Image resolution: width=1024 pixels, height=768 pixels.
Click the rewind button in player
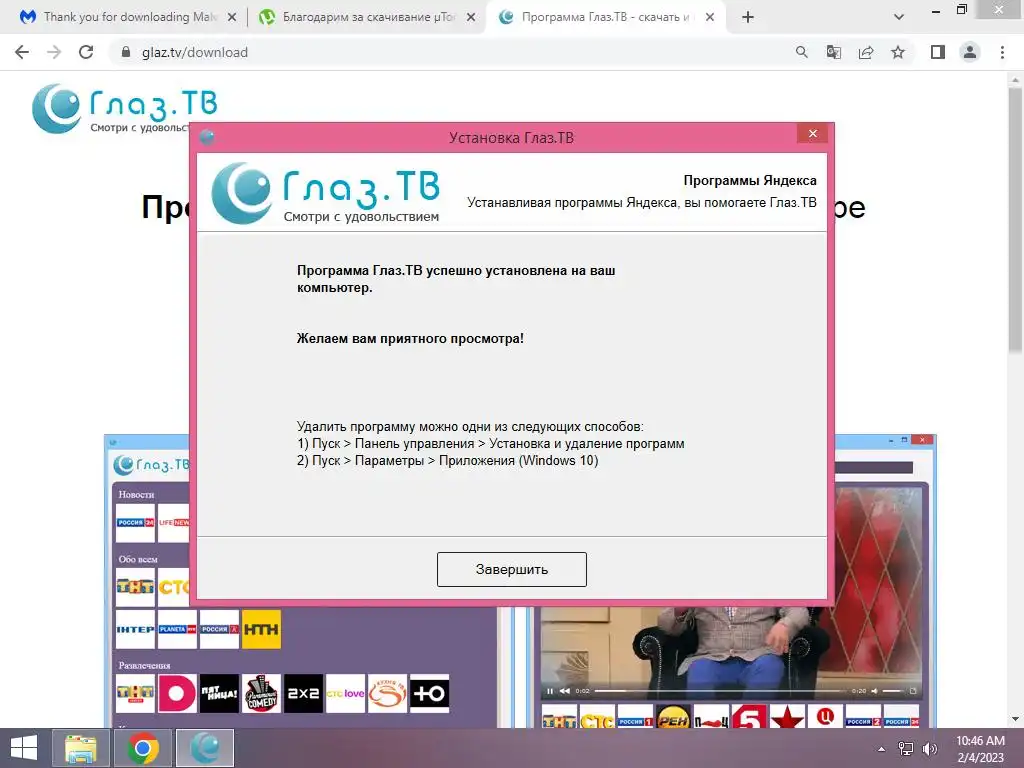[x=565, y=691]
